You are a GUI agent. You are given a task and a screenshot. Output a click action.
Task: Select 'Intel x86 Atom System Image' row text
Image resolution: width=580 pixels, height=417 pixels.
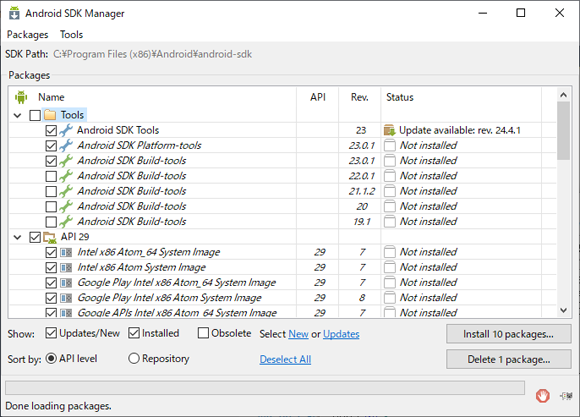(141, 267)
